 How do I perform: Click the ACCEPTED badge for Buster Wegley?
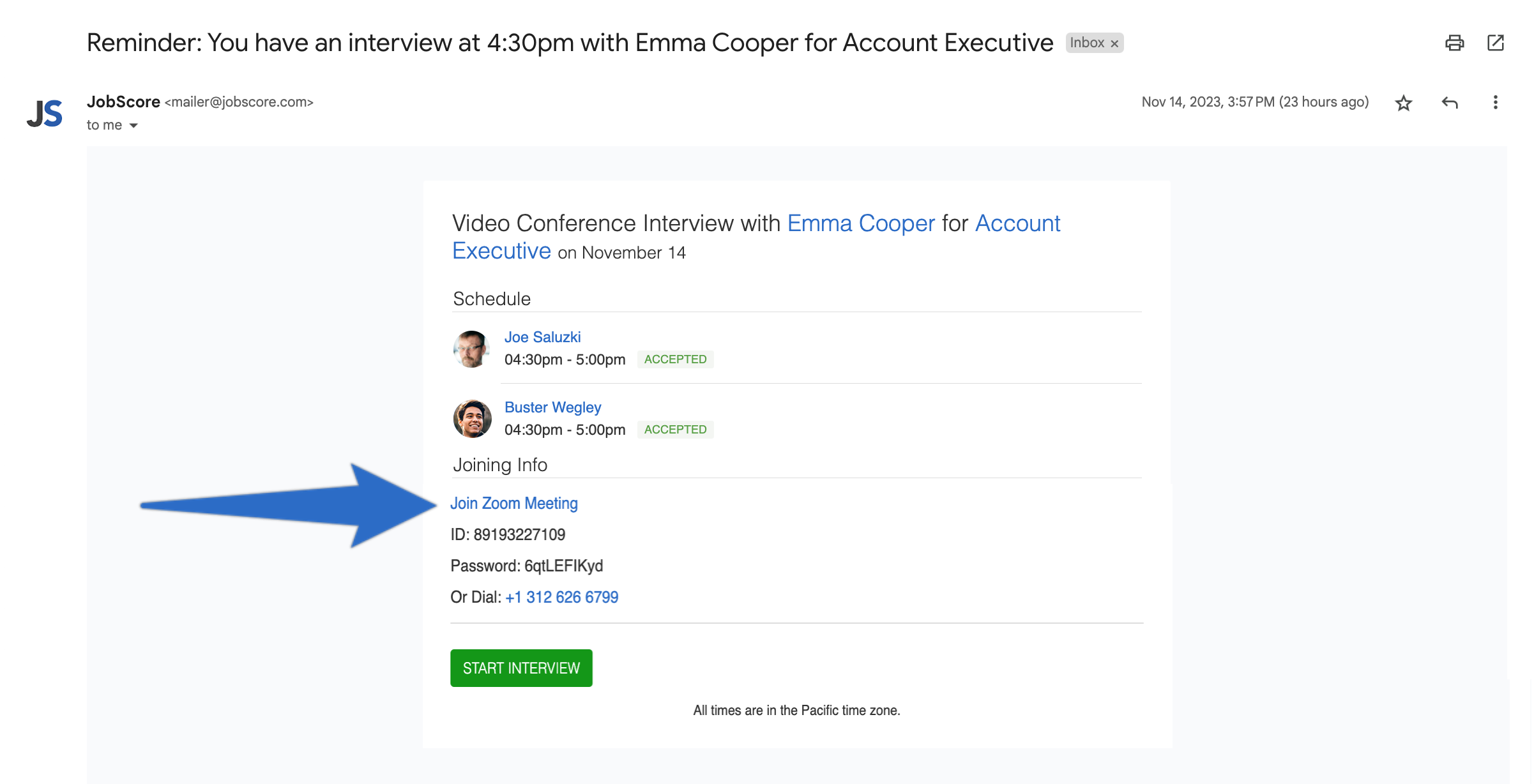tap(675, 430)
